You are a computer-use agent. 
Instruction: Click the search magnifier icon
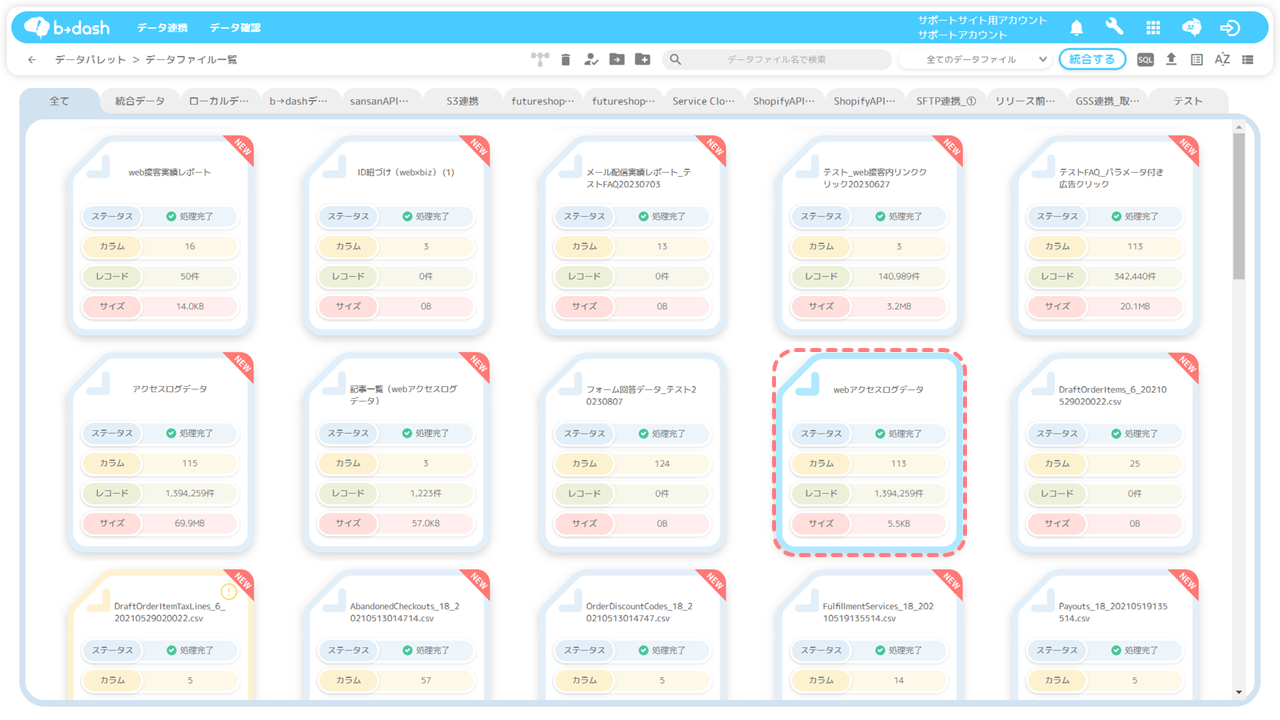676,60
